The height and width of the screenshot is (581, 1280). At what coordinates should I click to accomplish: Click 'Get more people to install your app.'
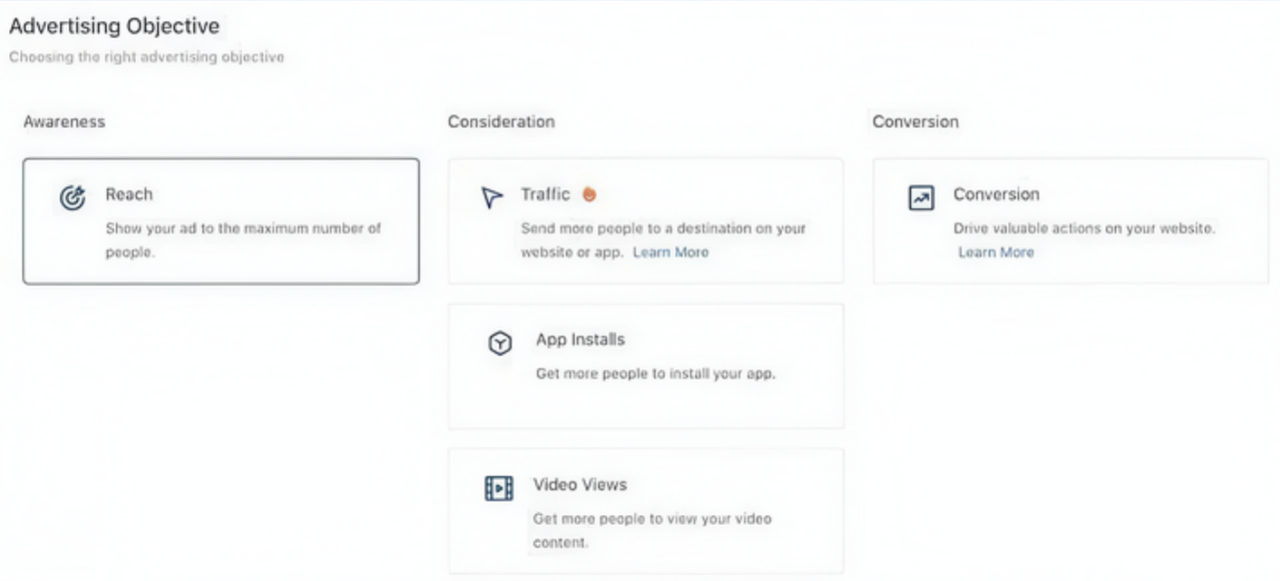655,374
